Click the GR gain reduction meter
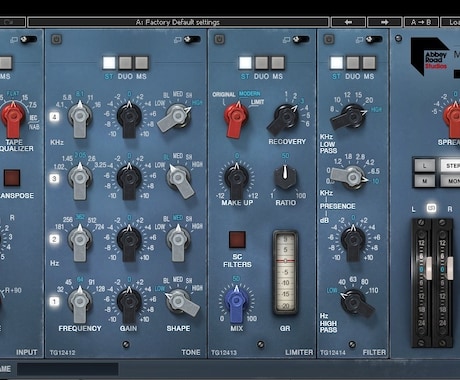This screenshot has height=380, width=460. [285, 272]
